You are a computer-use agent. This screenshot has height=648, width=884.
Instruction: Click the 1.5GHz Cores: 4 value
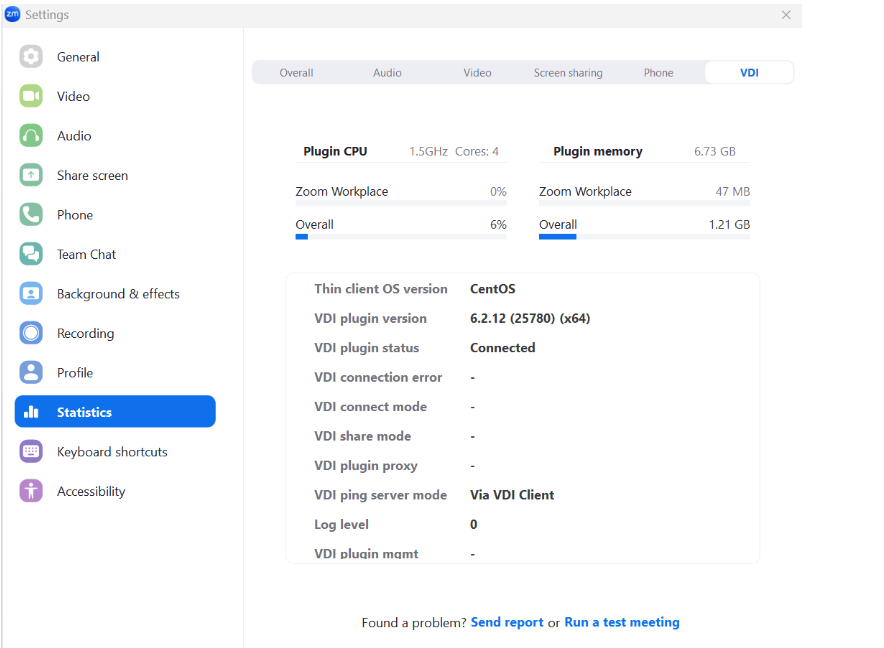[x=454, y=151]
